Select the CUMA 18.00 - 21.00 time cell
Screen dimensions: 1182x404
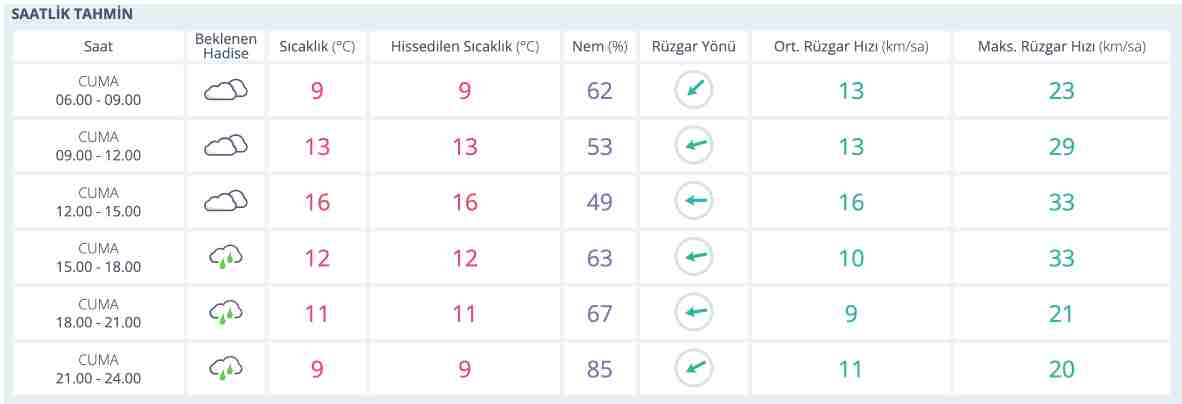coord(98,314)
